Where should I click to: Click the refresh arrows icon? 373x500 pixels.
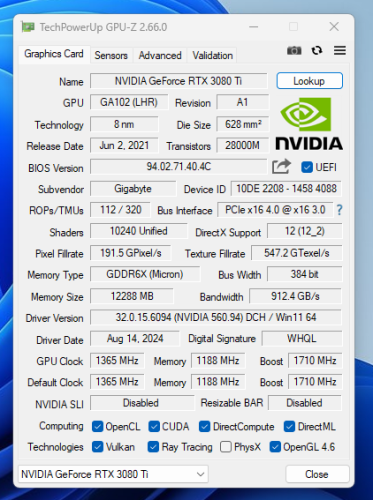point(317,50)
